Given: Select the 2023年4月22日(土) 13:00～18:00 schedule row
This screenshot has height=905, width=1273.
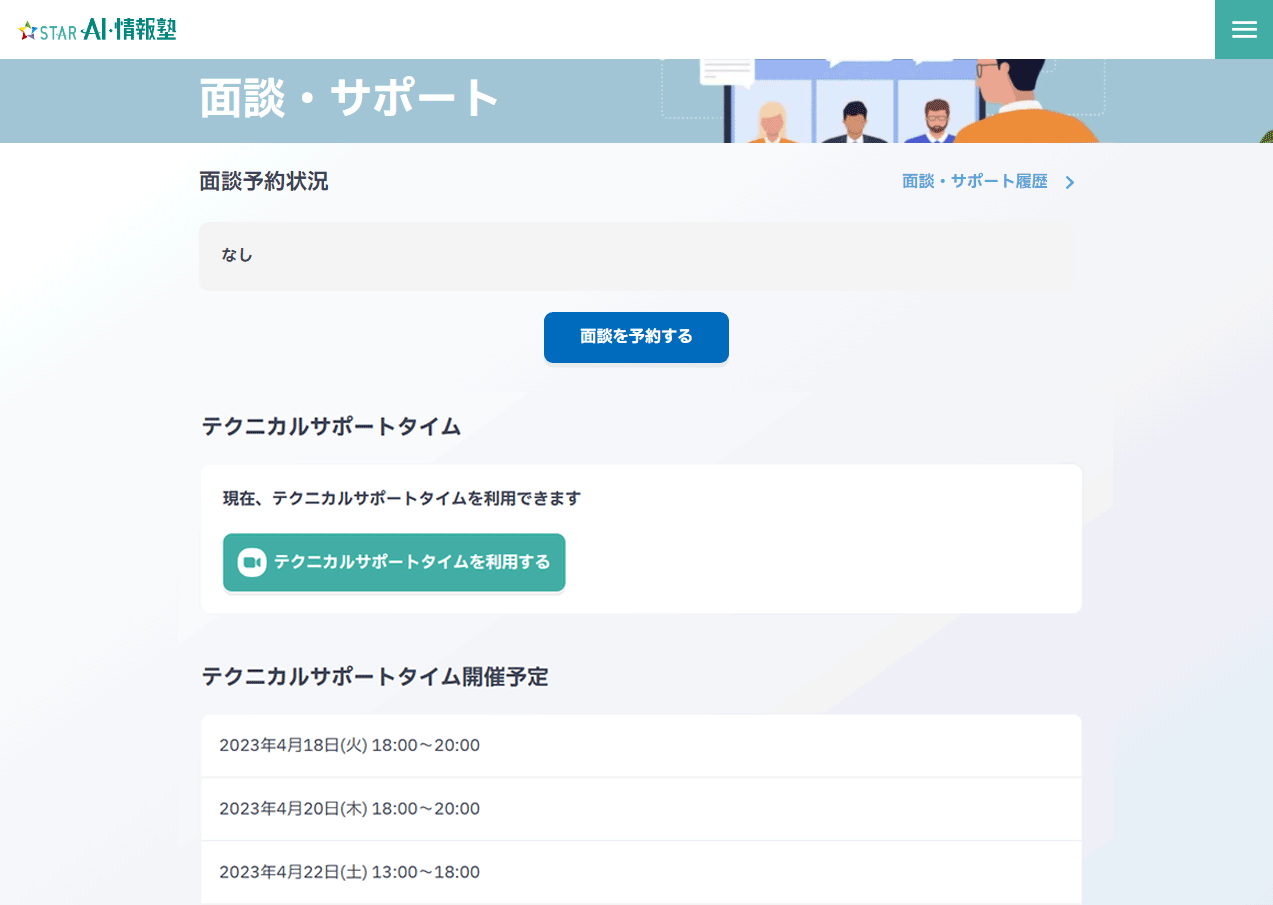Looking at the screenshot, I should 641,872.
